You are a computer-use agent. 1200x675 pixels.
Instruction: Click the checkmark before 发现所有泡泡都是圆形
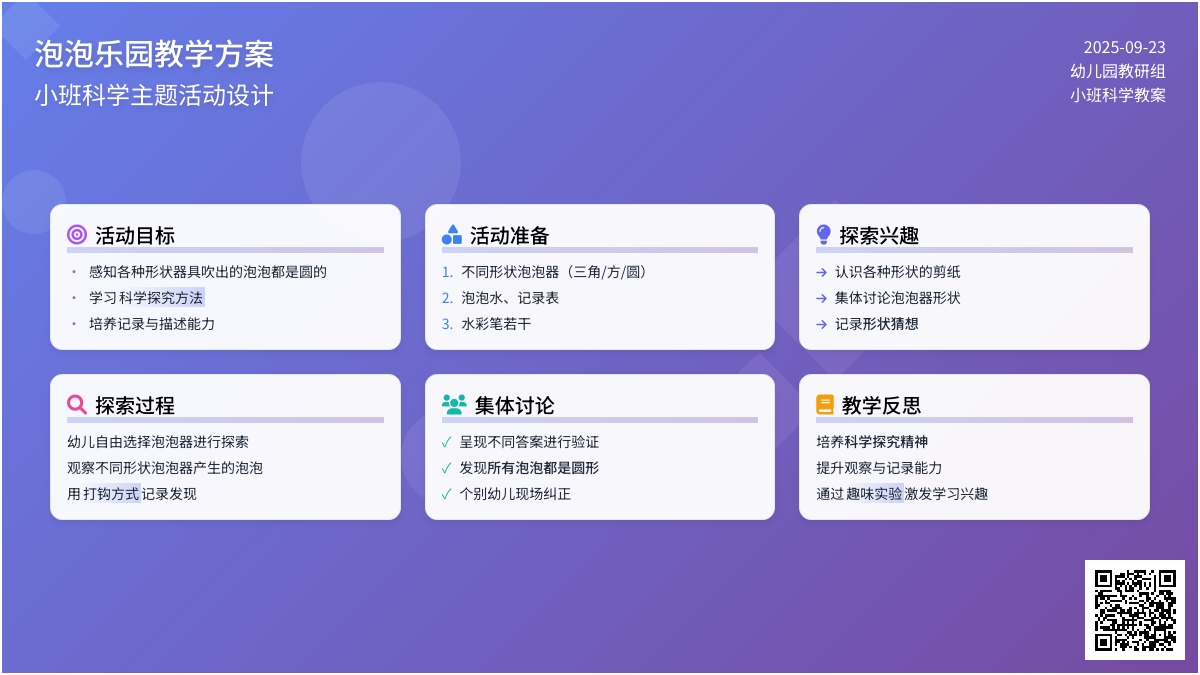446,468
